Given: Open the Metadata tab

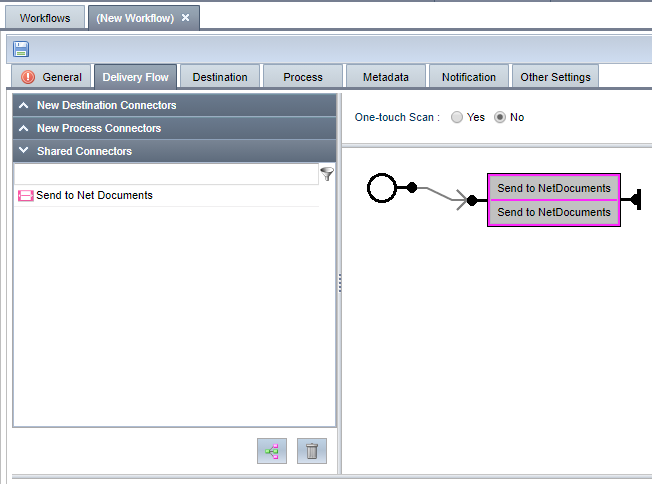Looking at the screenshot, I should coord(385,77).
